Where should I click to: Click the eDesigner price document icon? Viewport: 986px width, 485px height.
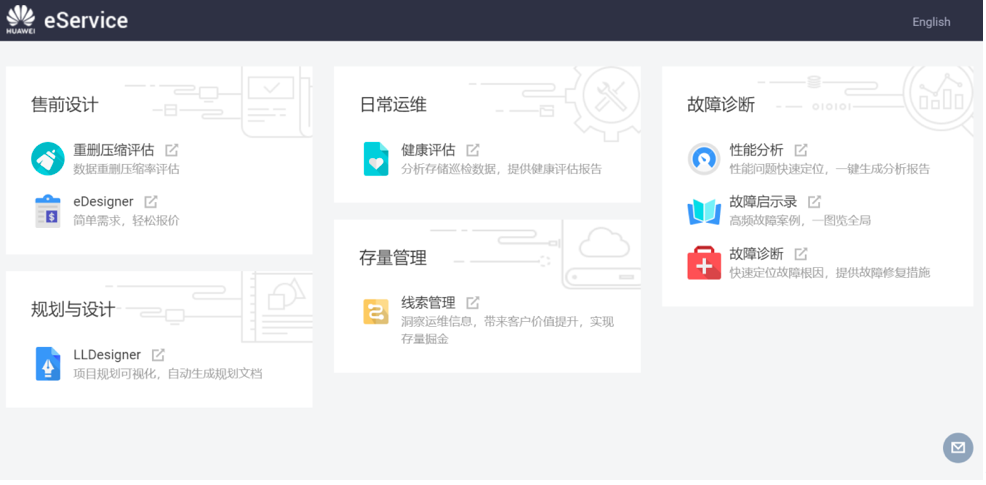point(48,211)
